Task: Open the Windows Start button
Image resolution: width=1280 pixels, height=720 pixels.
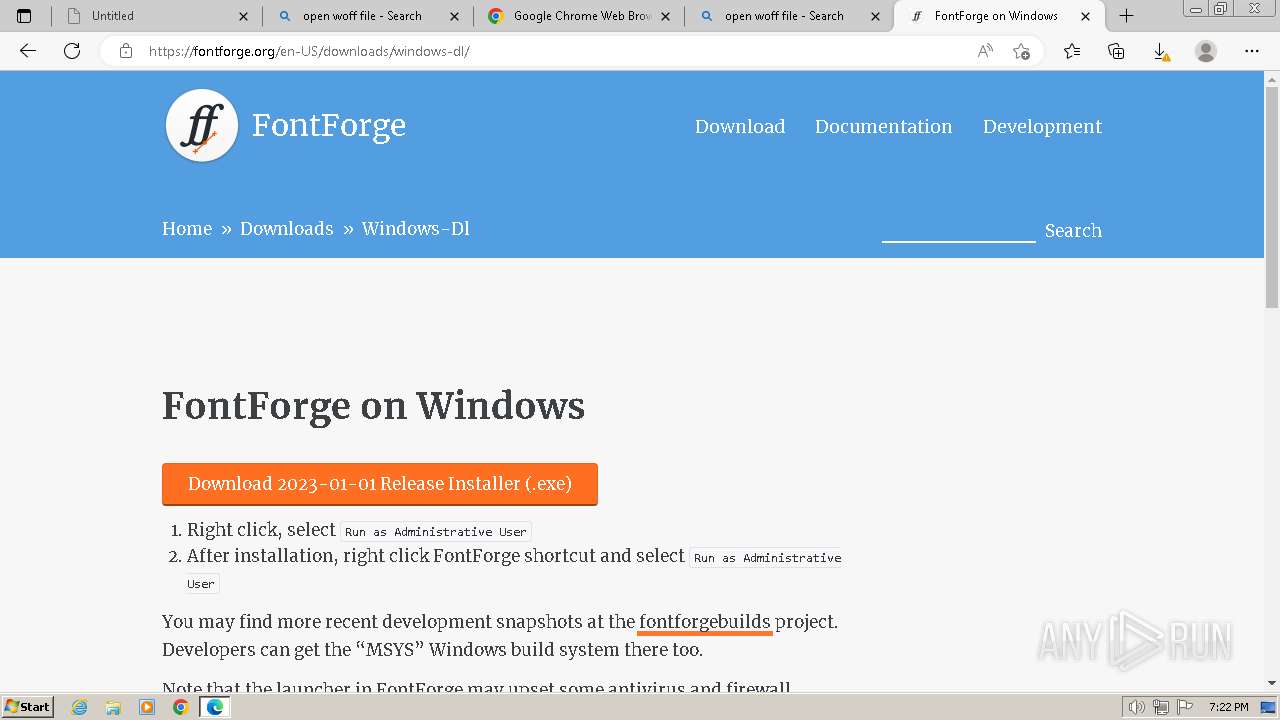Action: [28, 707]
